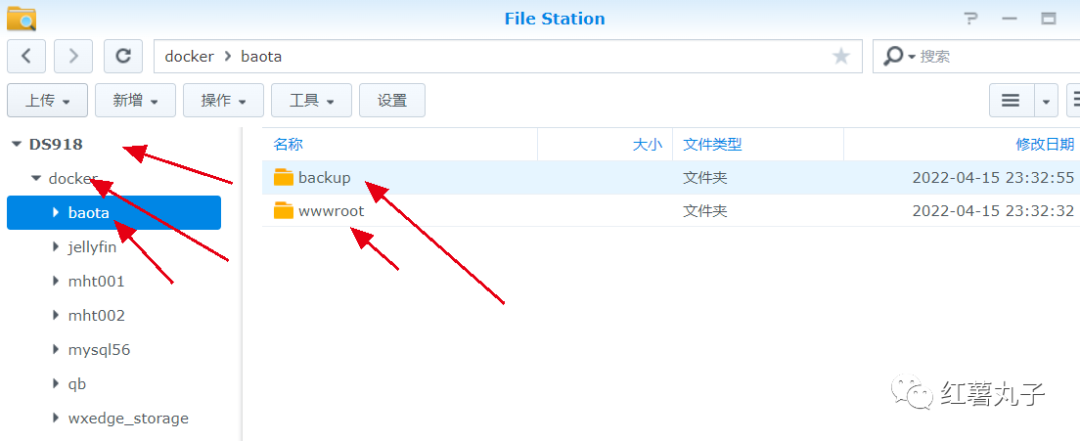Image resolution: width=1080 pixels, height=441 pixels.
Task: Switch to list view mode icon
Action: (x=1010, y=101)
